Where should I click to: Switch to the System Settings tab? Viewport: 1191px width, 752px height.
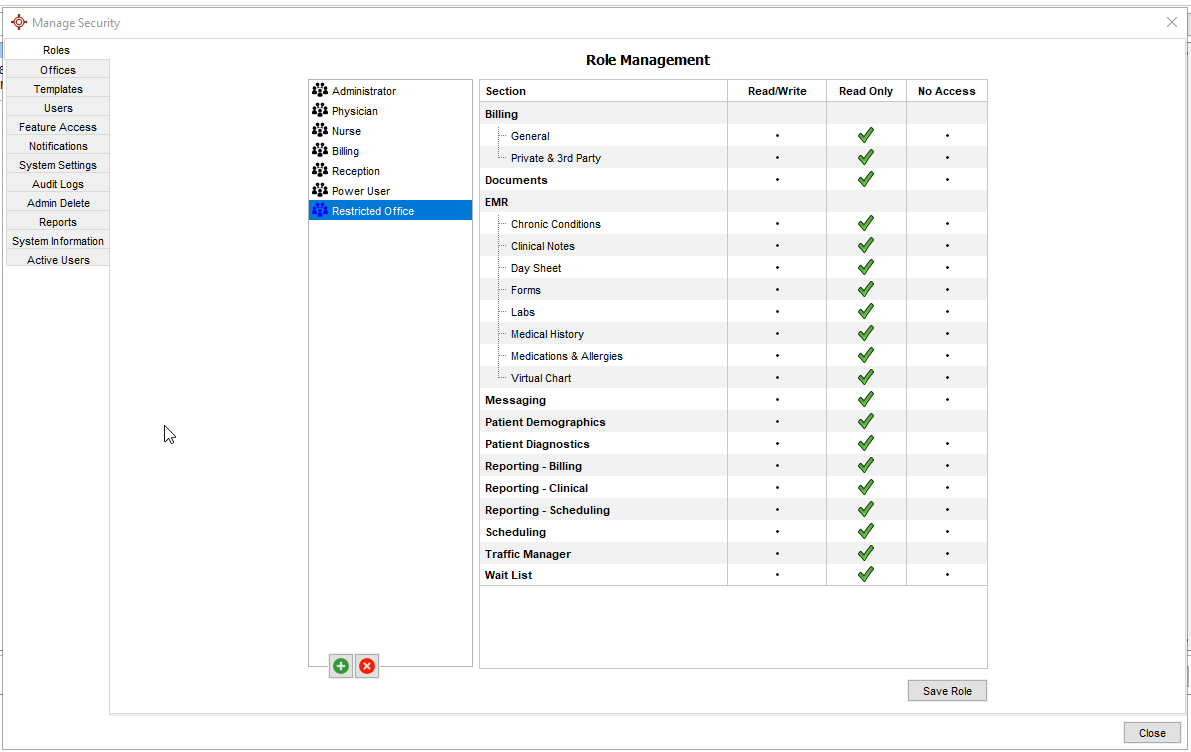pos(58,165)
